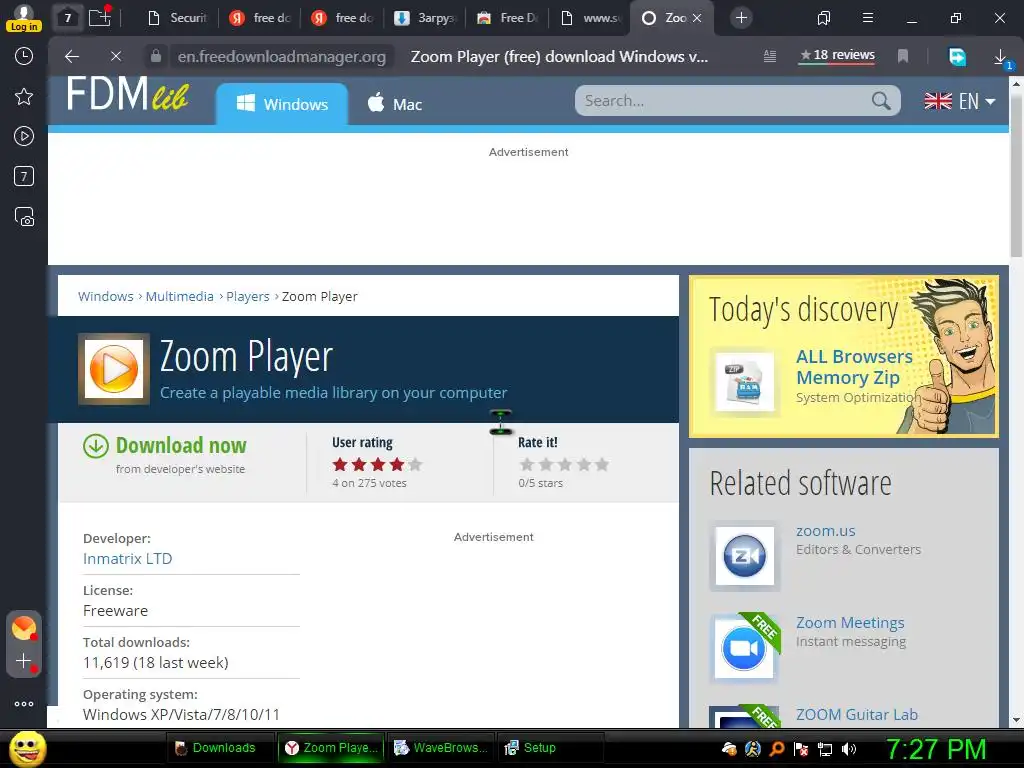Screen dimensions: 1024x768
Task: Go back with the arrow button
Action: click(72, 57)
